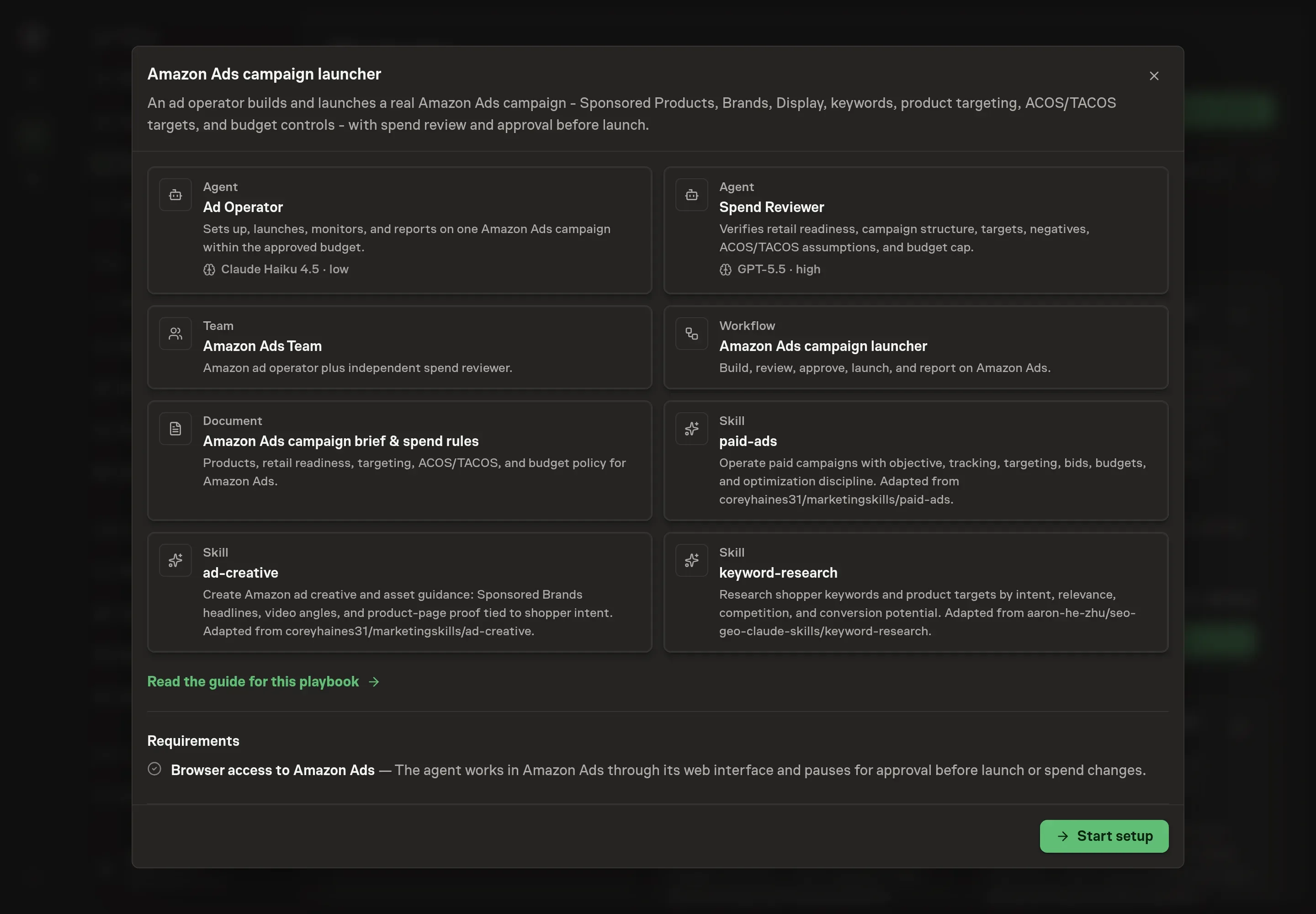Select Amazon Ads campaign brief & spend rules title
Screen dimensions: 1316x914
[341, 441]
